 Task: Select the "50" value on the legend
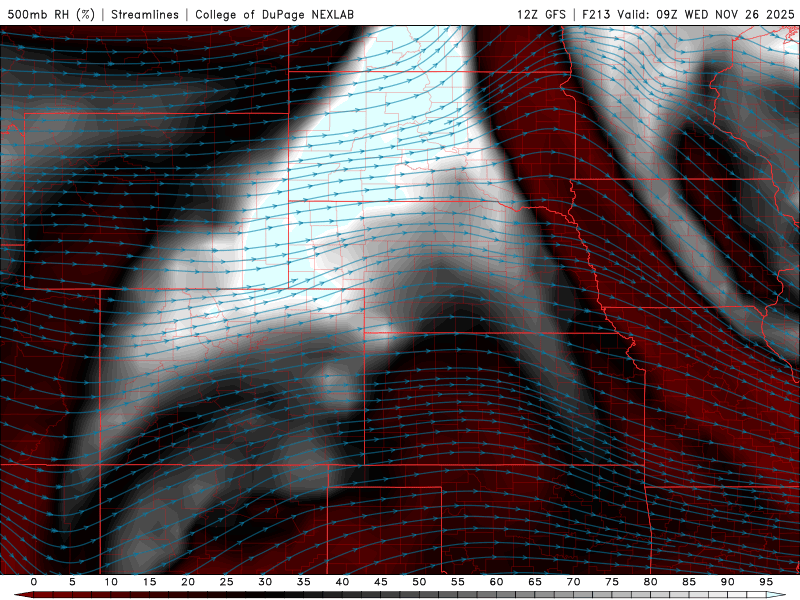click(419, 582)
